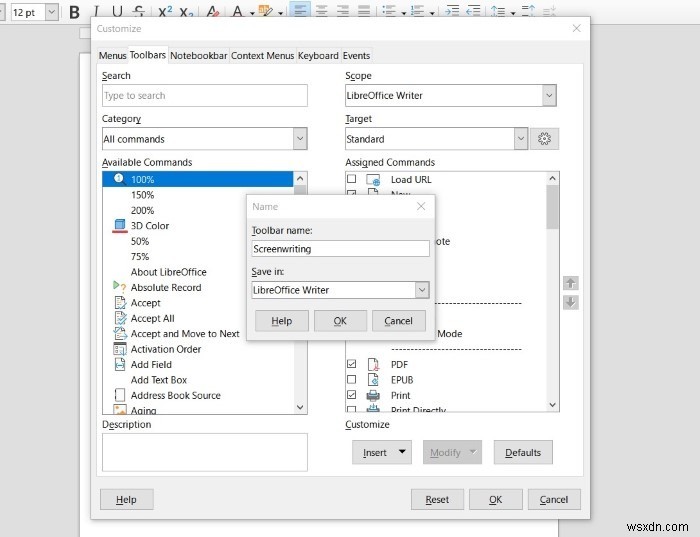Screen dimensions: 700x537
Task: Select Accept and Move to Next command
Action: point(185,334)
